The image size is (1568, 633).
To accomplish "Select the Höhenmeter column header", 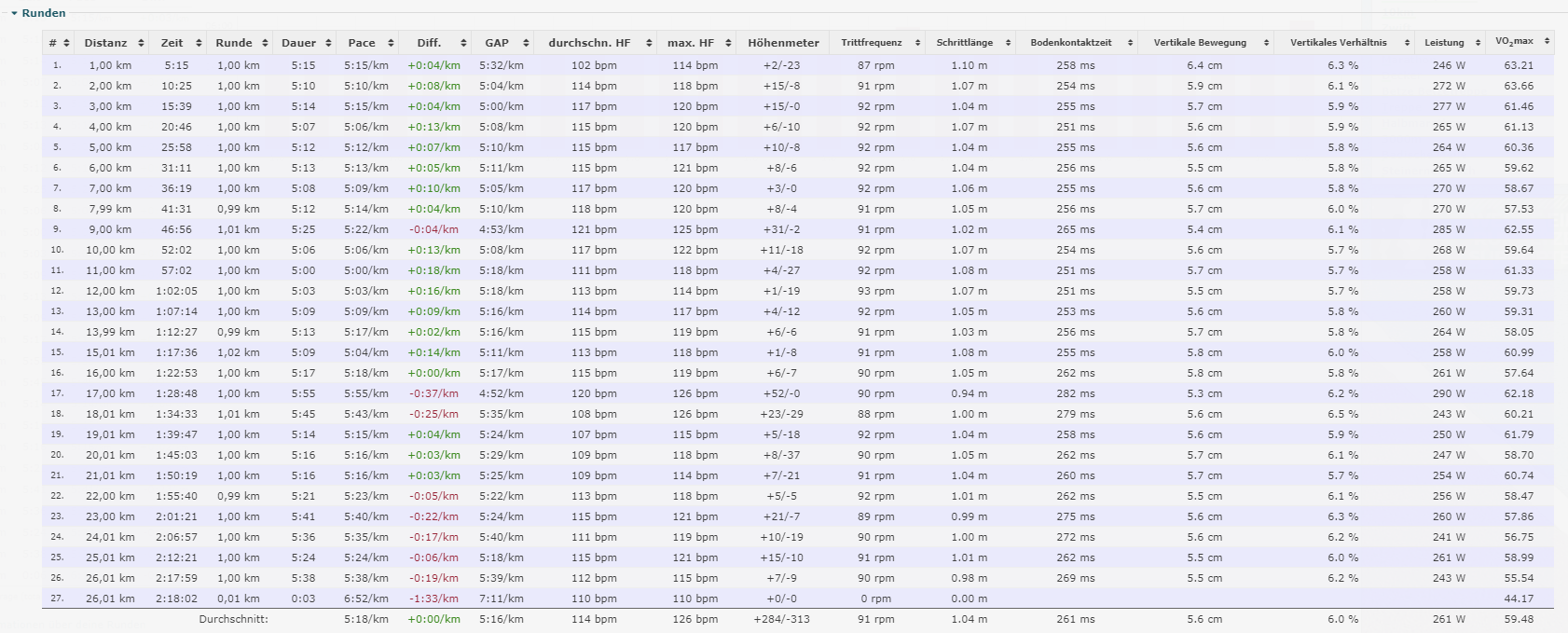I will click(783, 43).
